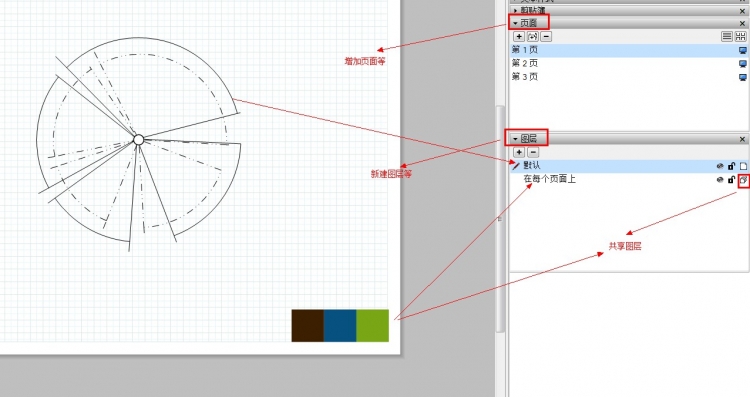
Task: Delete the selected layer with the minus button
Action: 533,152
